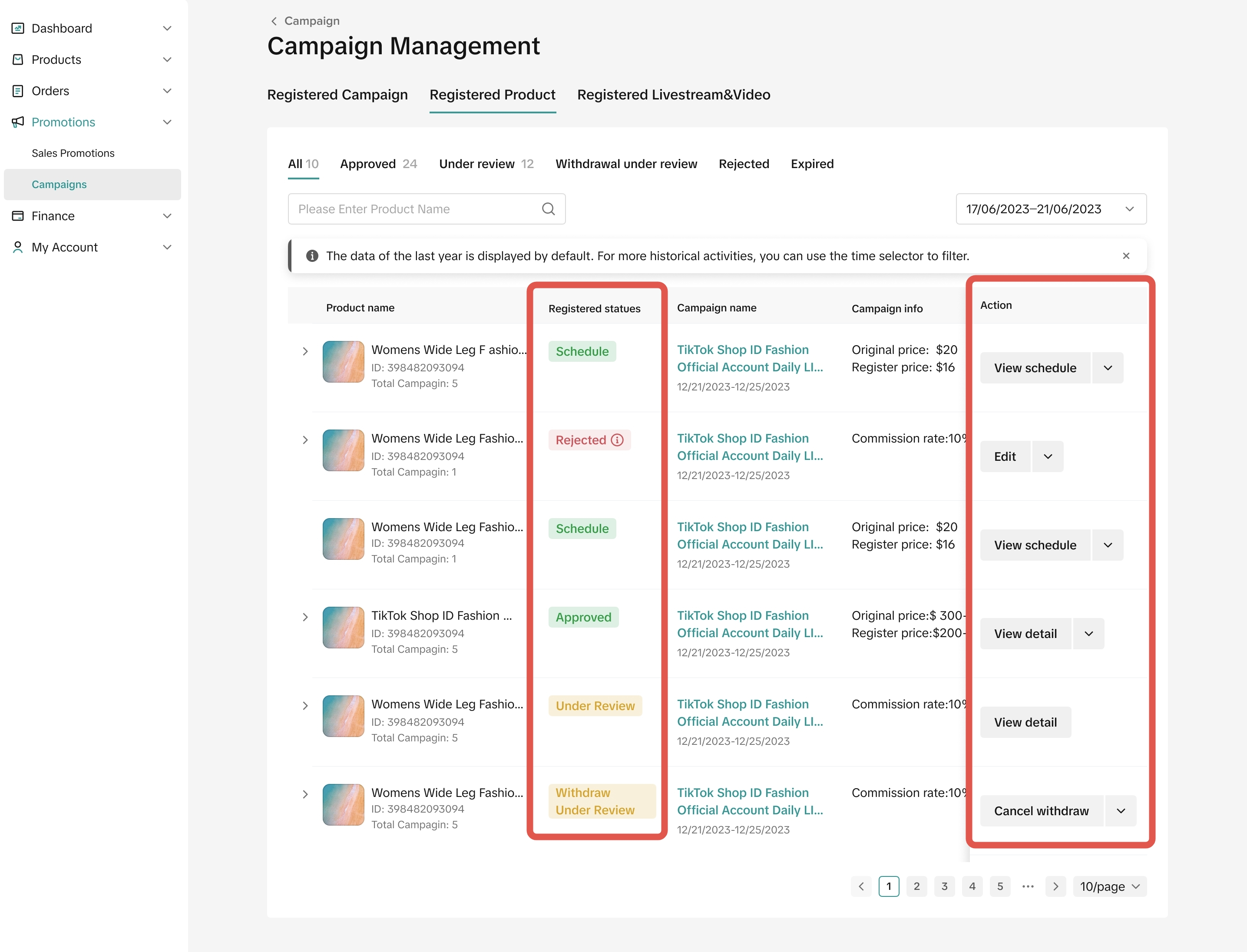Image resolution: width=1247 pixels, height=952 pixels.
Task: Select the Under review filter tab
Action: (x=486, y=164)
